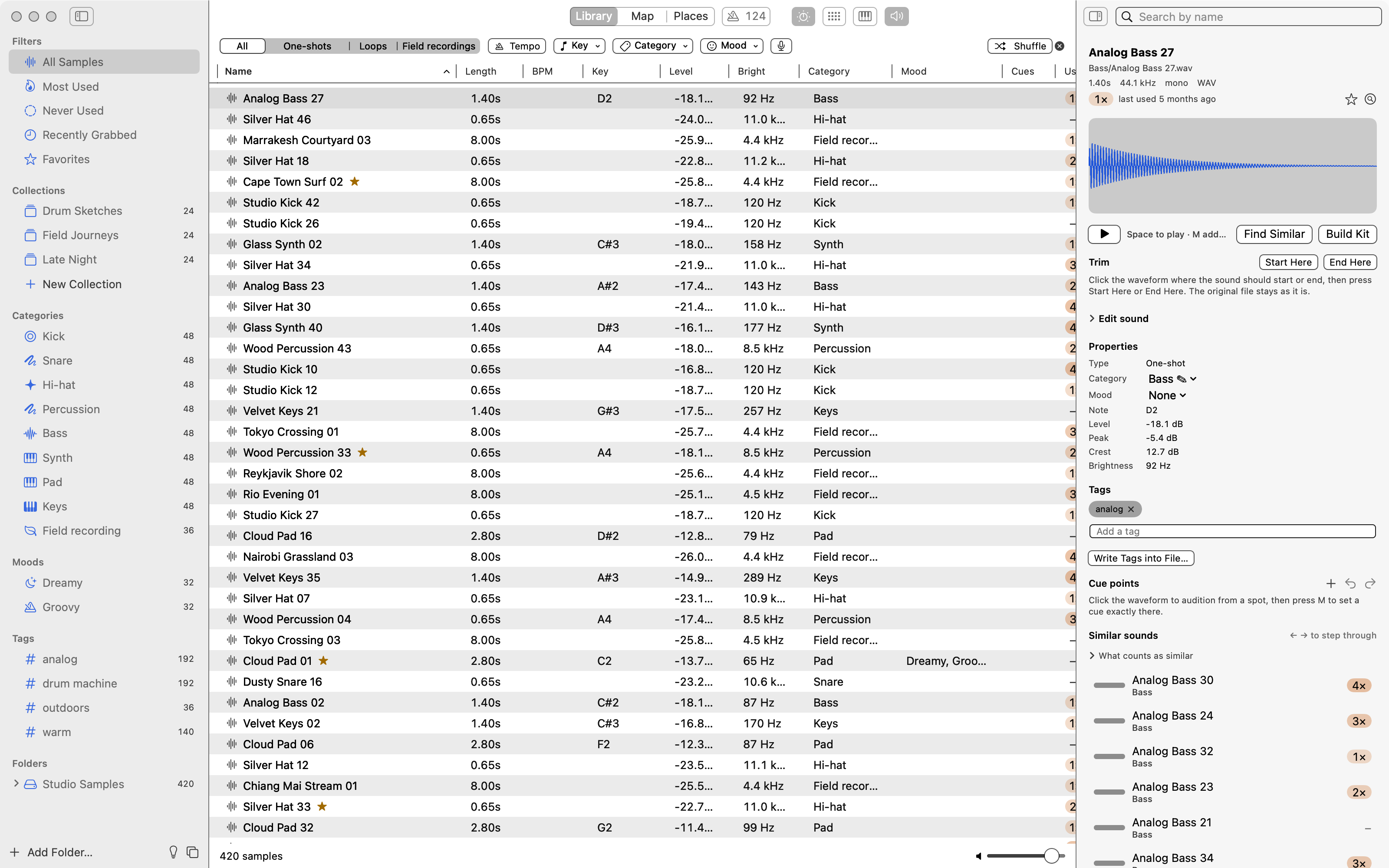
Task: Click the metronome tempo 124 button
Action: point(746,16)
